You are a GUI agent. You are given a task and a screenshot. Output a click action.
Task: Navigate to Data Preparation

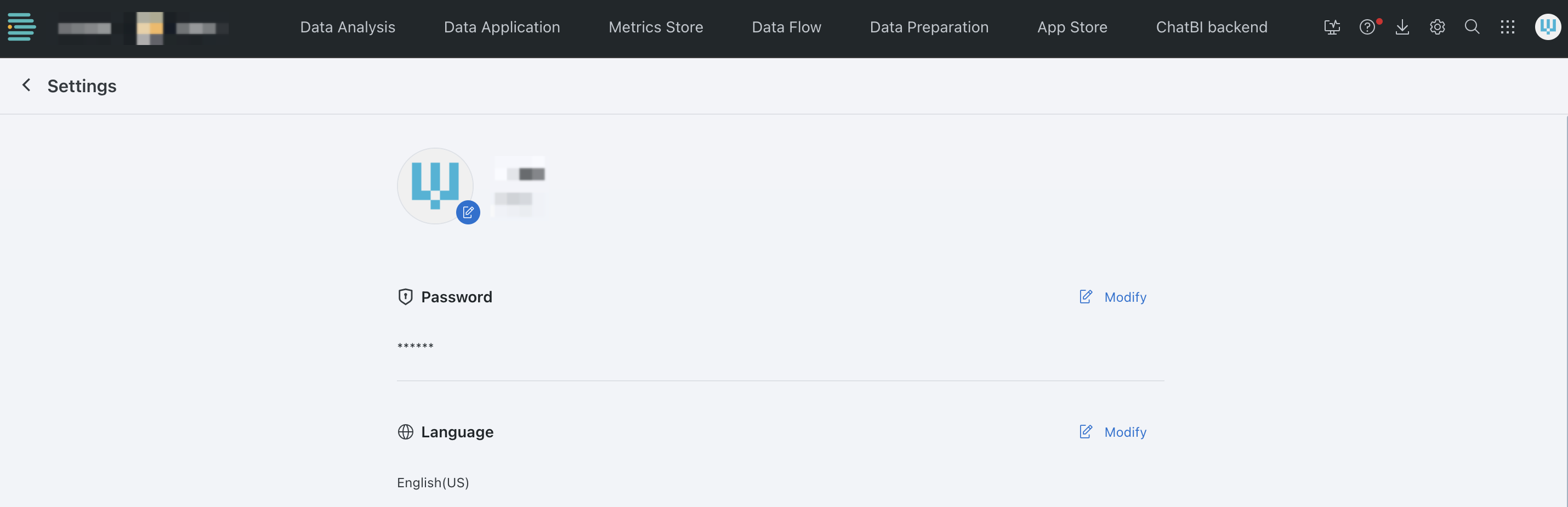coord(929,27)
